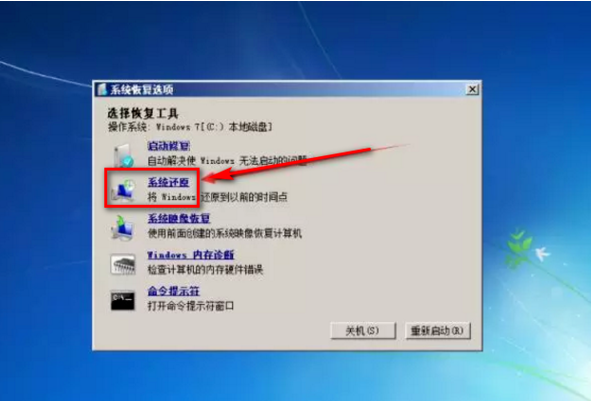
Task: Click the Startup Repair icon with checkmark
Action: 123,155
